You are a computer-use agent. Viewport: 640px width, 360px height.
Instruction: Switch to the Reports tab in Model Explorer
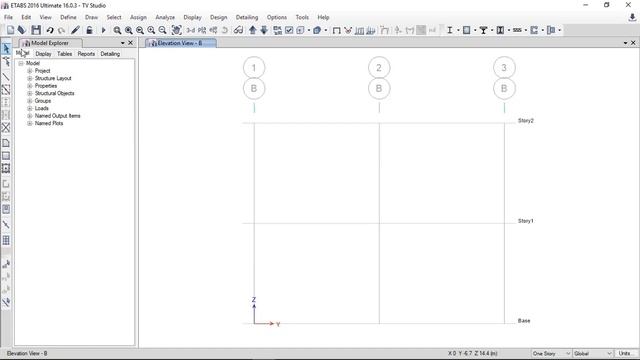(x=86, y=54)
